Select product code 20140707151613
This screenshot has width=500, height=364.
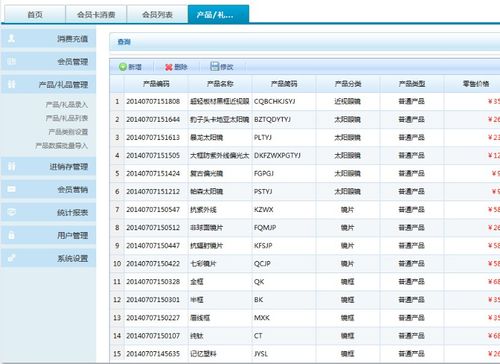coord(153,137)
